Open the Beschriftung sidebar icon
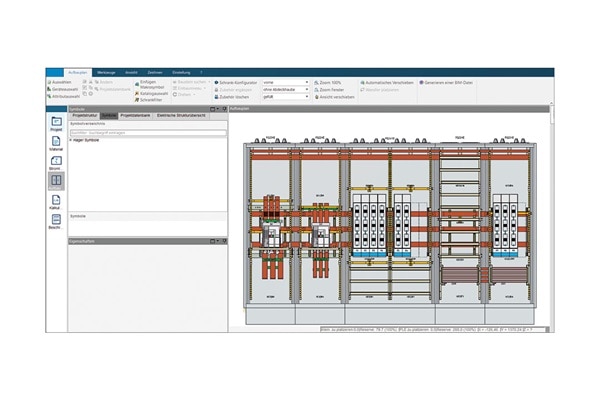 point(56,222)
